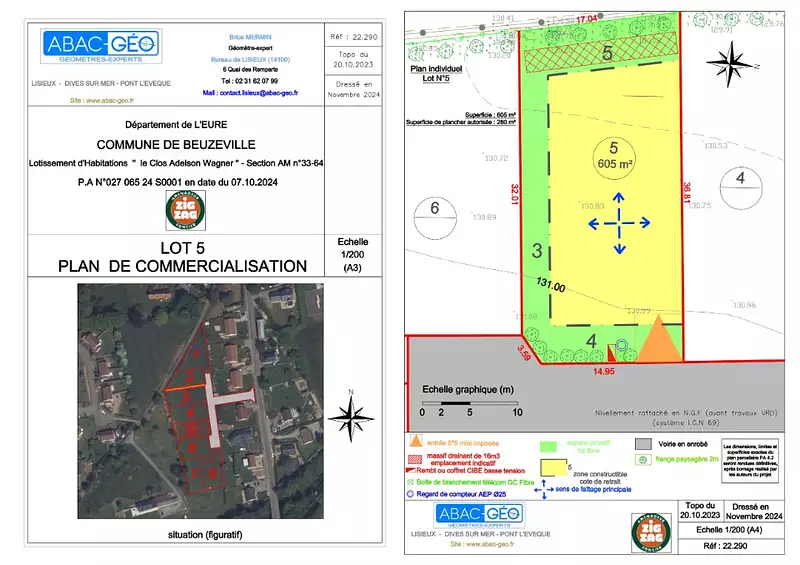
Task: Click the green 'espace privatif' legend swatch
Action: 548,443
